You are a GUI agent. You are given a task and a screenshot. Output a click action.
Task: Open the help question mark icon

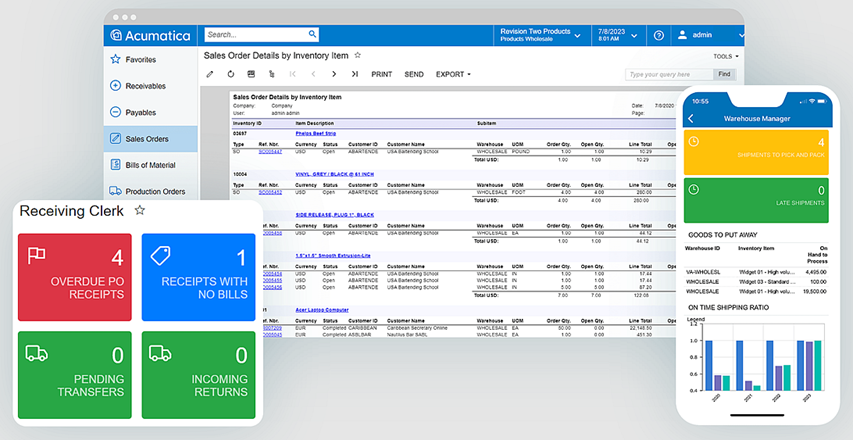(x=659, y=35)
